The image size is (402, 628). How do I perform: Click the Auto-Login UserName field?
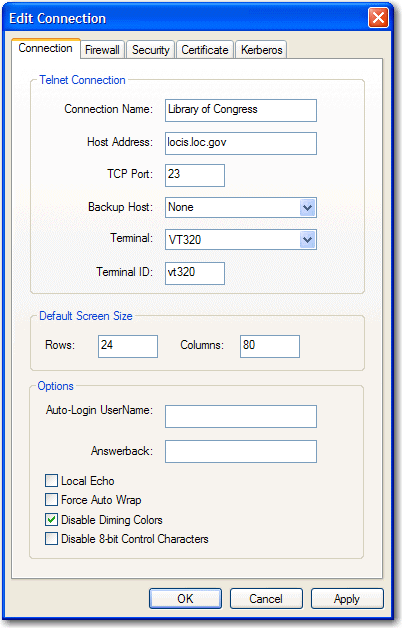pyautogui.click(x=241, y=416)
